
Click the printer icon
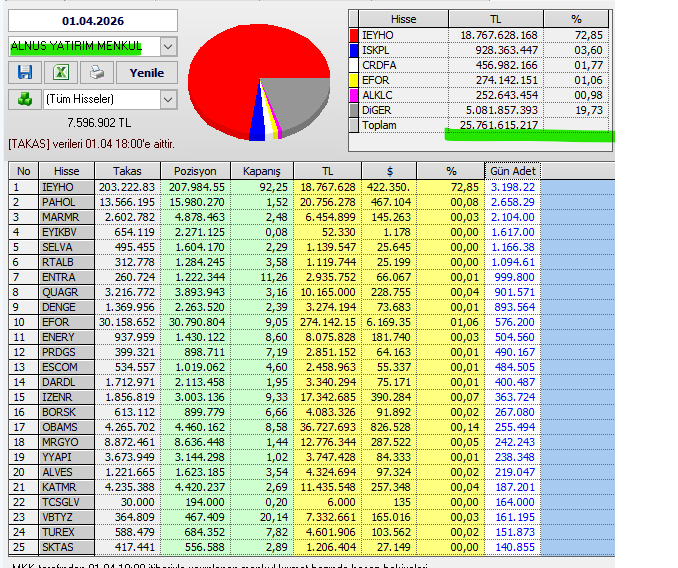(97, 72)
